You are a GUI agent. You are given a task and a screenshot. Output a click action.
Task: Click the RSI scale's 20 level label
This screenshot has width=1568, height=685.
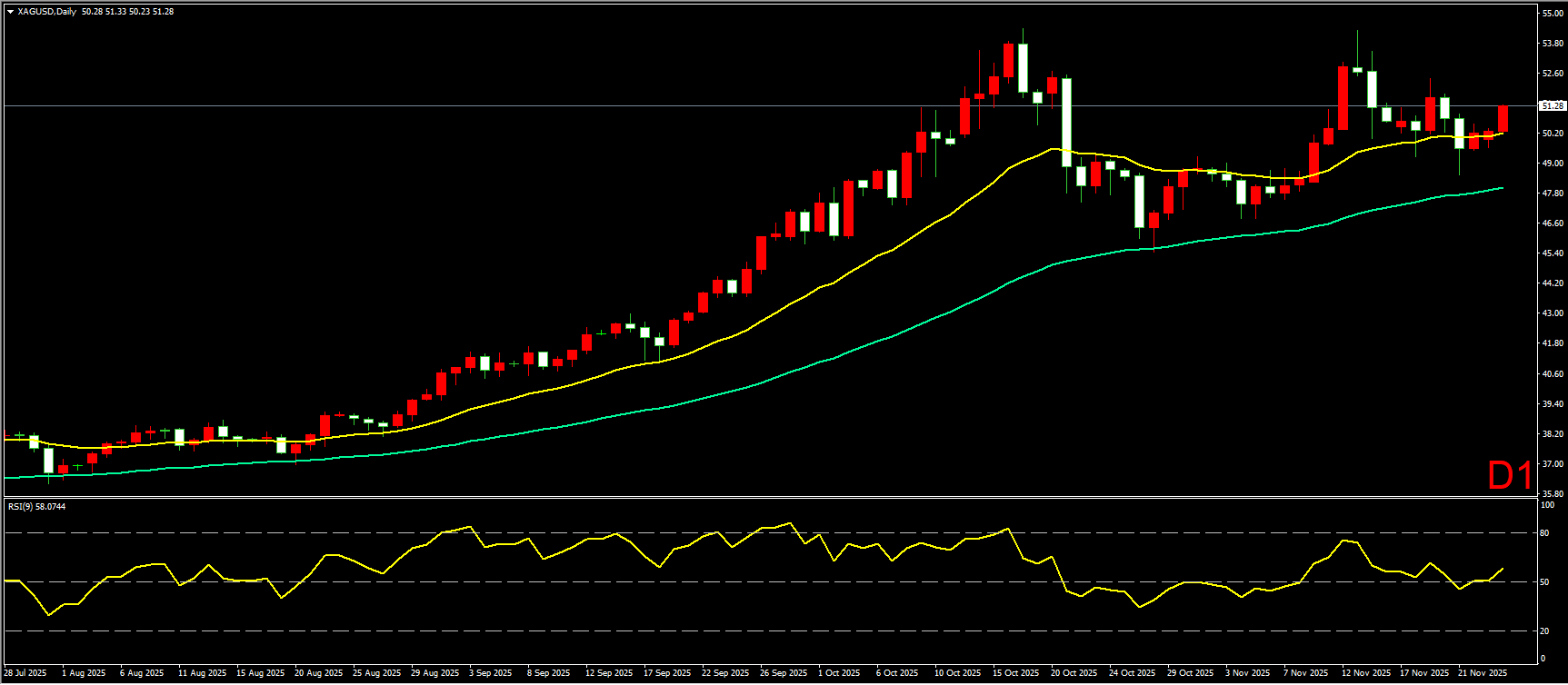pyautogui.click(x=1543, y=630)
